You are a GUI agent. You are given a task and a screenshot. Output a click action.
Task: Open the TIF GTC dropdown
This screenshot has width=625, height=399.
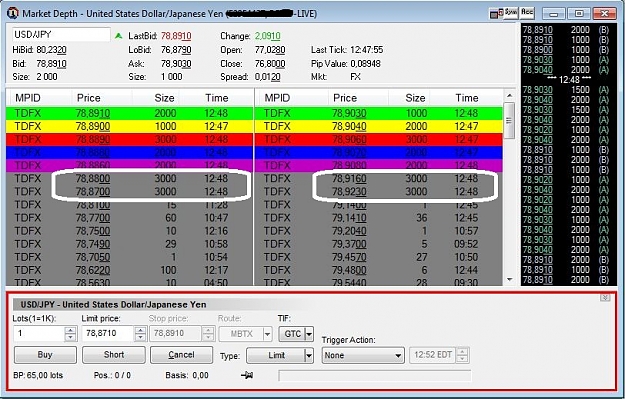309,334
